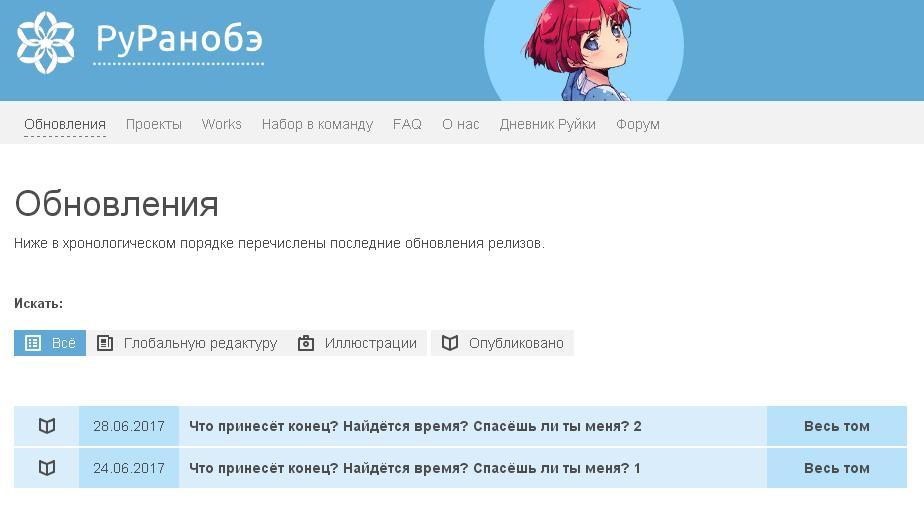Visit the Форум link
The image size is (924, 531).
pos(638,124)
